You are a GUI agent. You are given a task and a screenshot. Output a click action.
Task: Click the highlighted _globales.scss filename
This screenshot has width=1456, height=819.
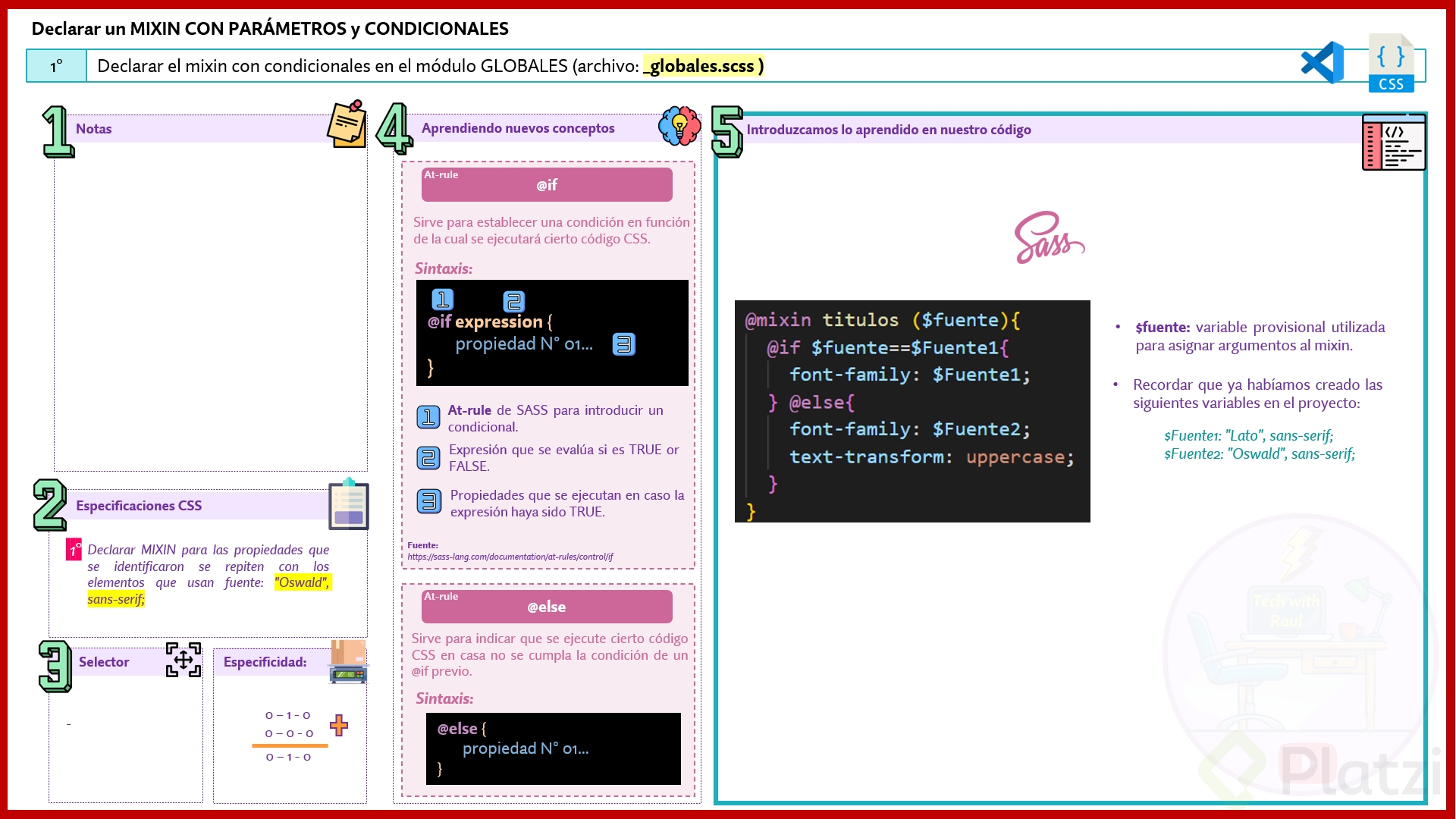pyautogui.click(x=701, y=66)
